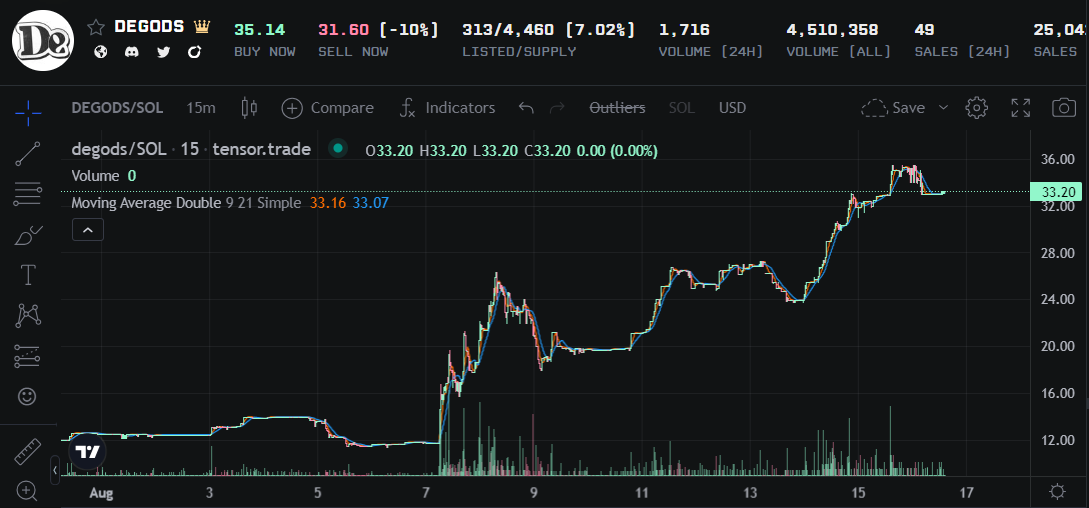Click the 1,716 24h volume value
The height and width of the screenshot is (508, 1089).
point(684,30)
